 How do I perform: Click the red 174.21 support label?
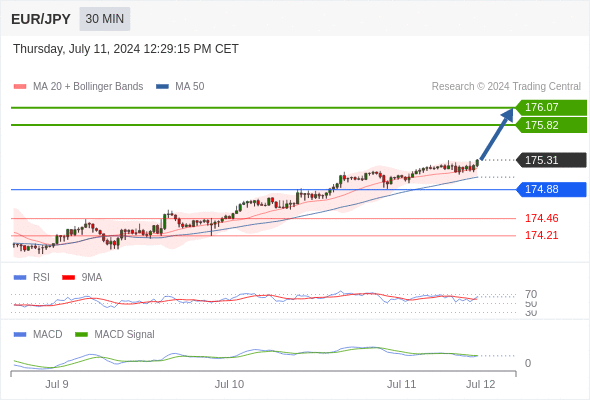[x=541, y=236]
